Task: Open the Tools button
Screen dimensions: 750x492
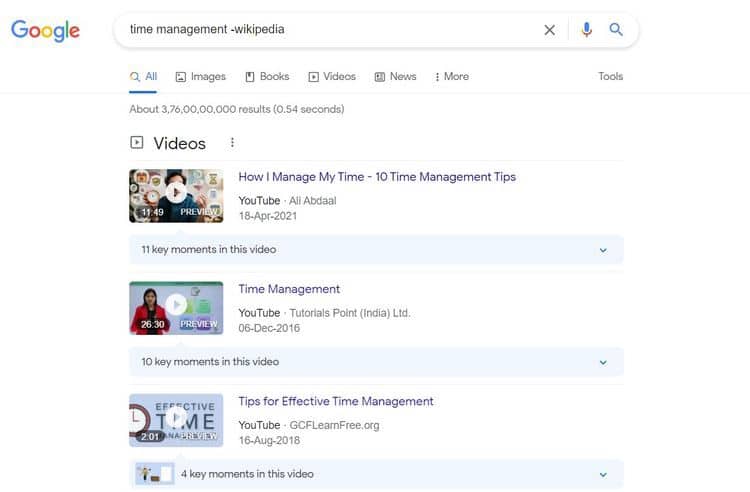Action: (x=610, y=76)
